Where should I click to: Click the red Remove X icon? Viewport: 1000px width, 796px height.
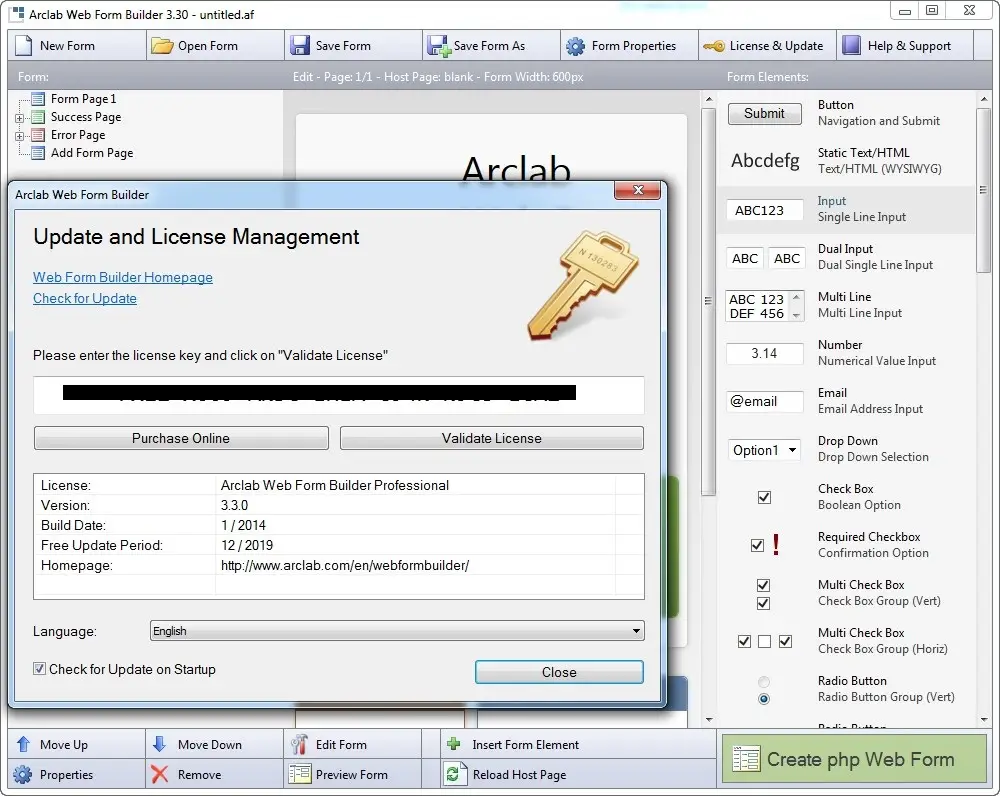pyautogui.click(x=159, y=774)
